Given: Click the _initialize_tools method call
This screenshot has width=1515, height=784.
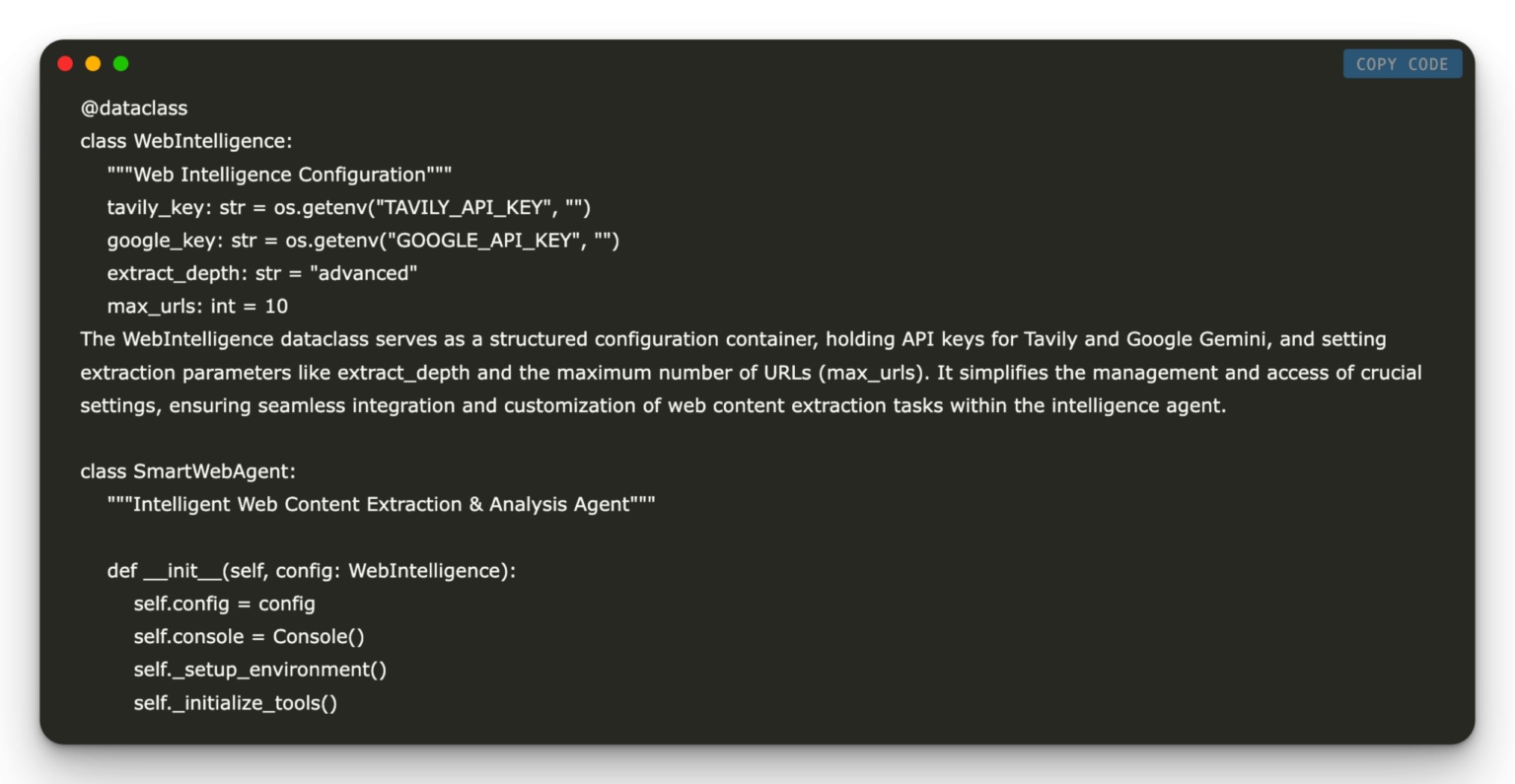Looking at the screenshot, I should pos(235,702).
